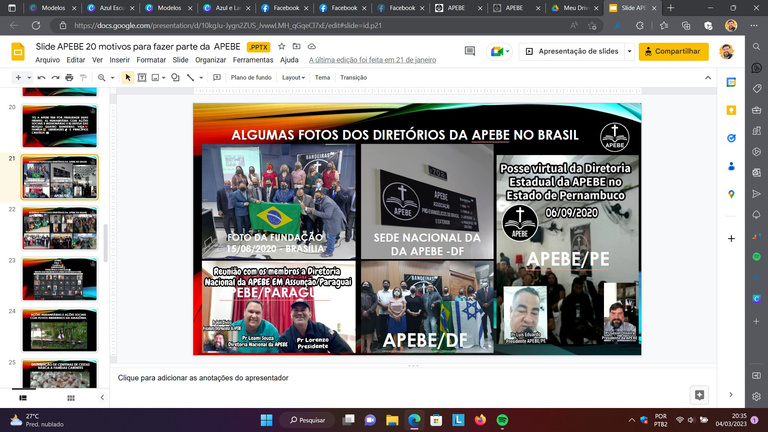Click the Compartilhar button
The width and height of the screenshot is (768, 432).
pyautogui.click(x=673, y=51)
